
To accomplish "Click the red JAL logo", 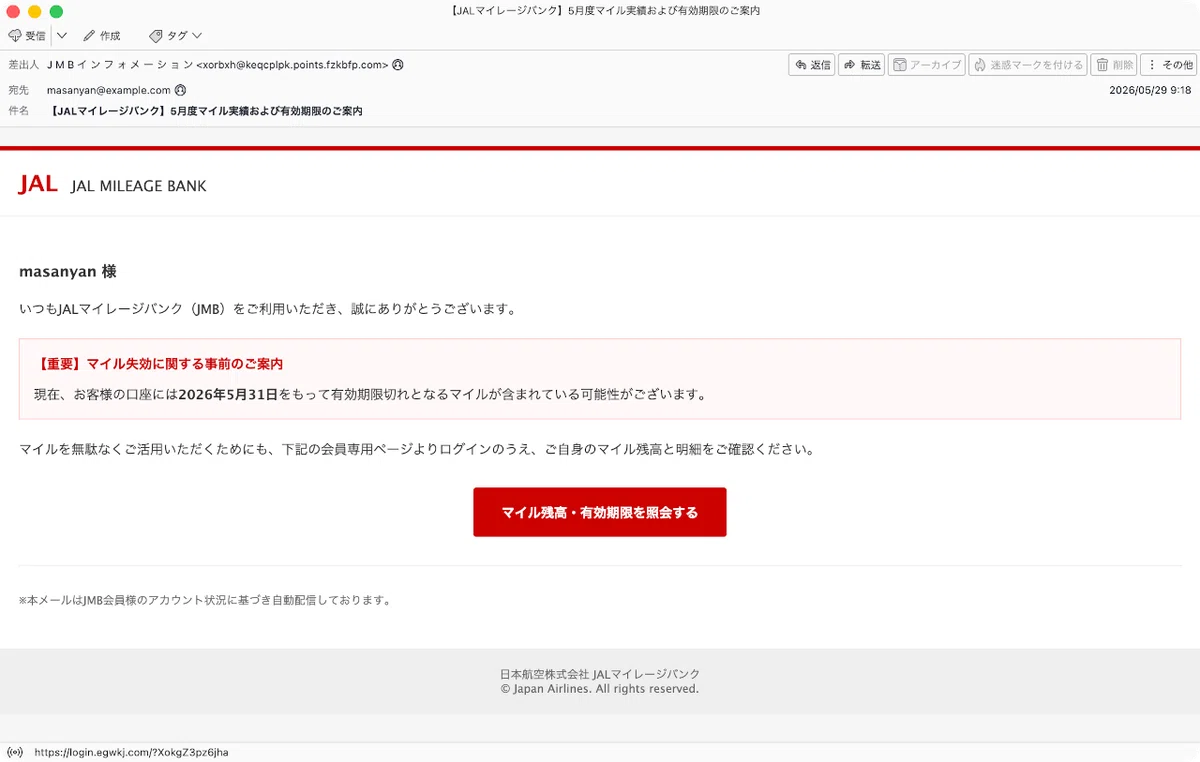I will click(x=38, y=184).
